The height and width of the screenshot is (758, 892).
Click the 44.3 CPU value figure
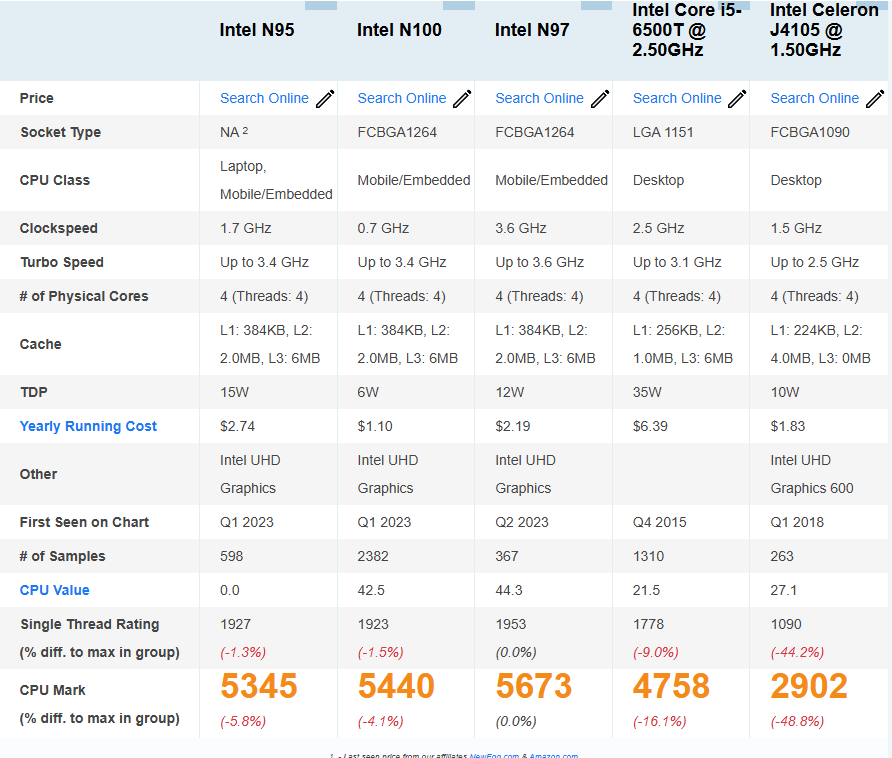pos(509,590)
